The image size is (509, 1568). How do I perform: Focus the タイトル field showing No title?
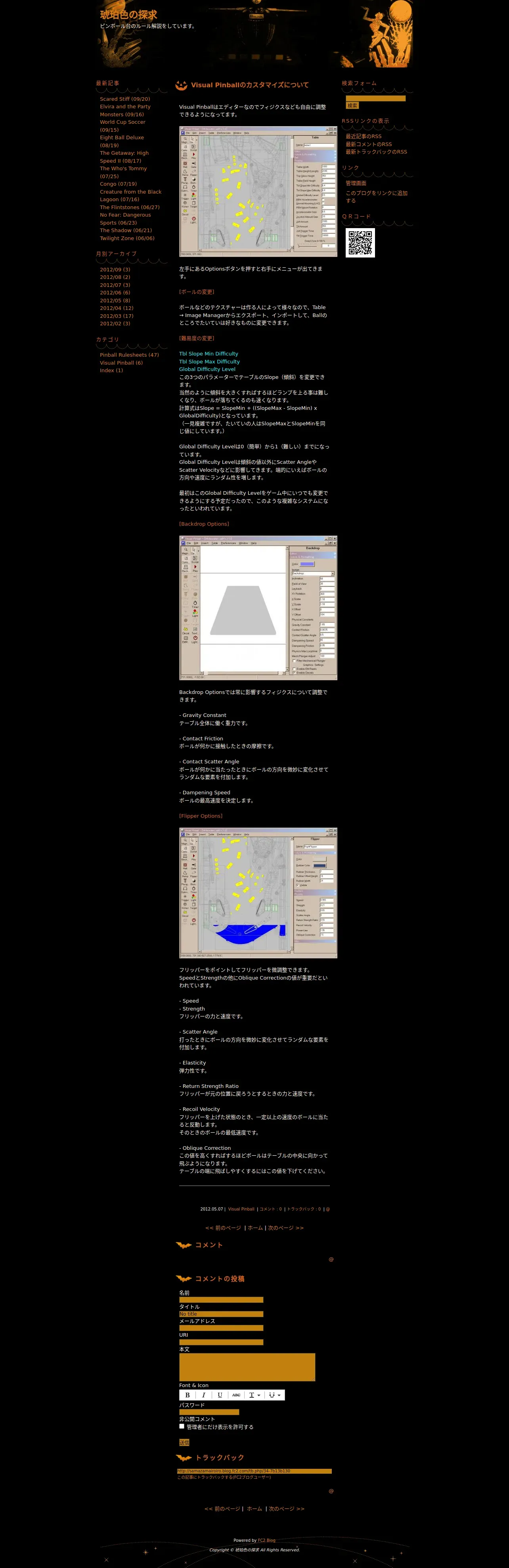[221, 1314]
